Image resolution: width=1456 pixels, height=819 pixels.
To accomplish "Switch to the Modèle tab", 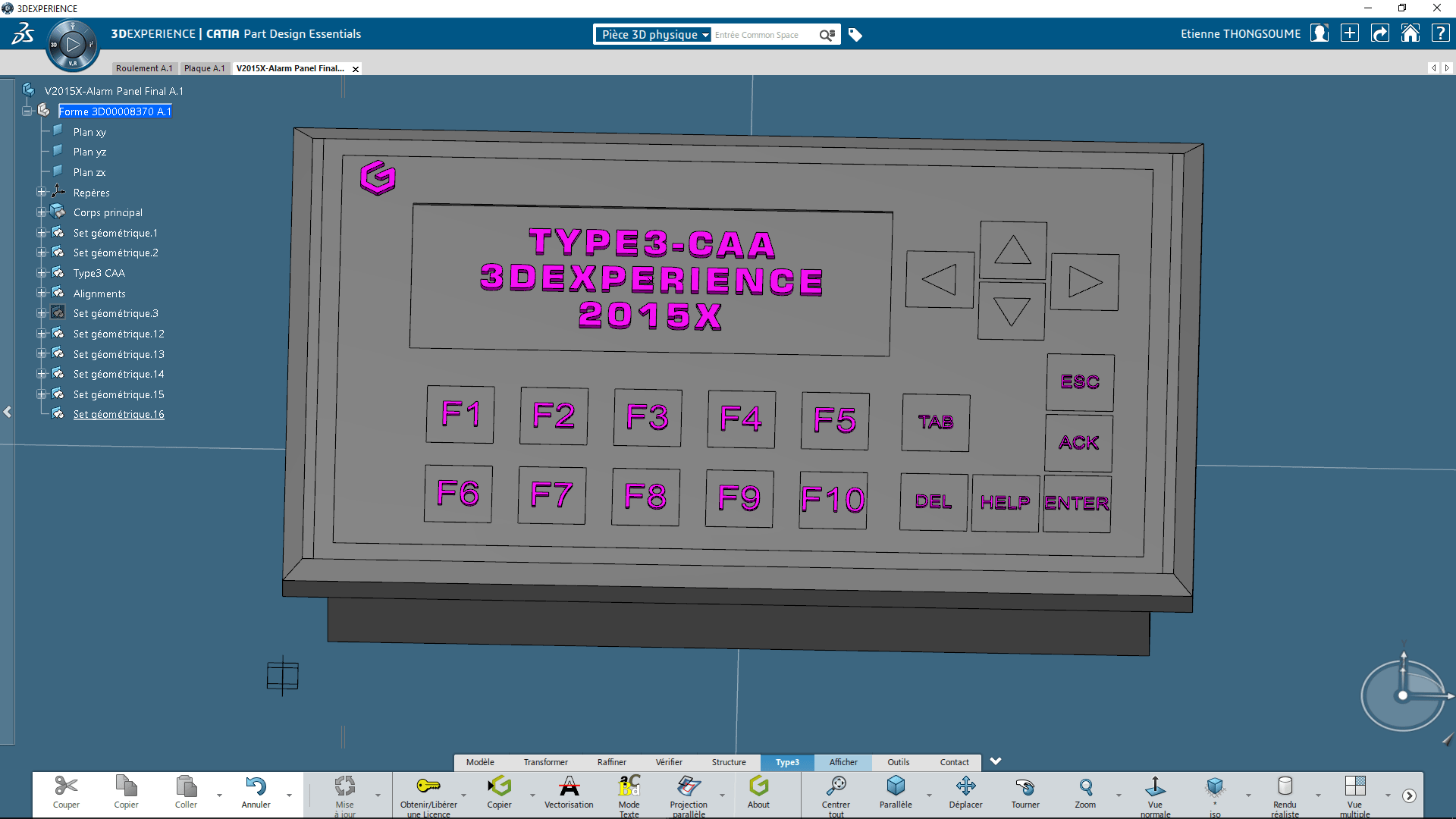I will 480,762.
